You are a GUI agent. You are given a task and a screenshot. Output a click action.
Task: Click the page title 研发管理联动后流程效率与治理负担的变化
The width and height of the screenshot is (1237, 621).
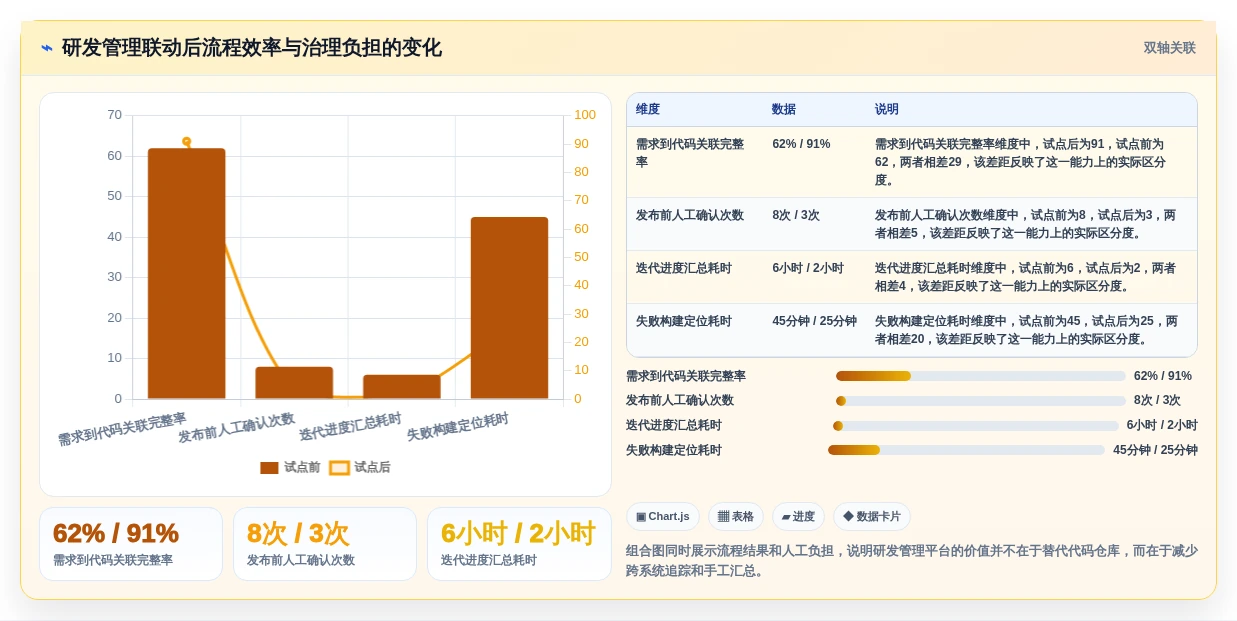coord(252,48)
